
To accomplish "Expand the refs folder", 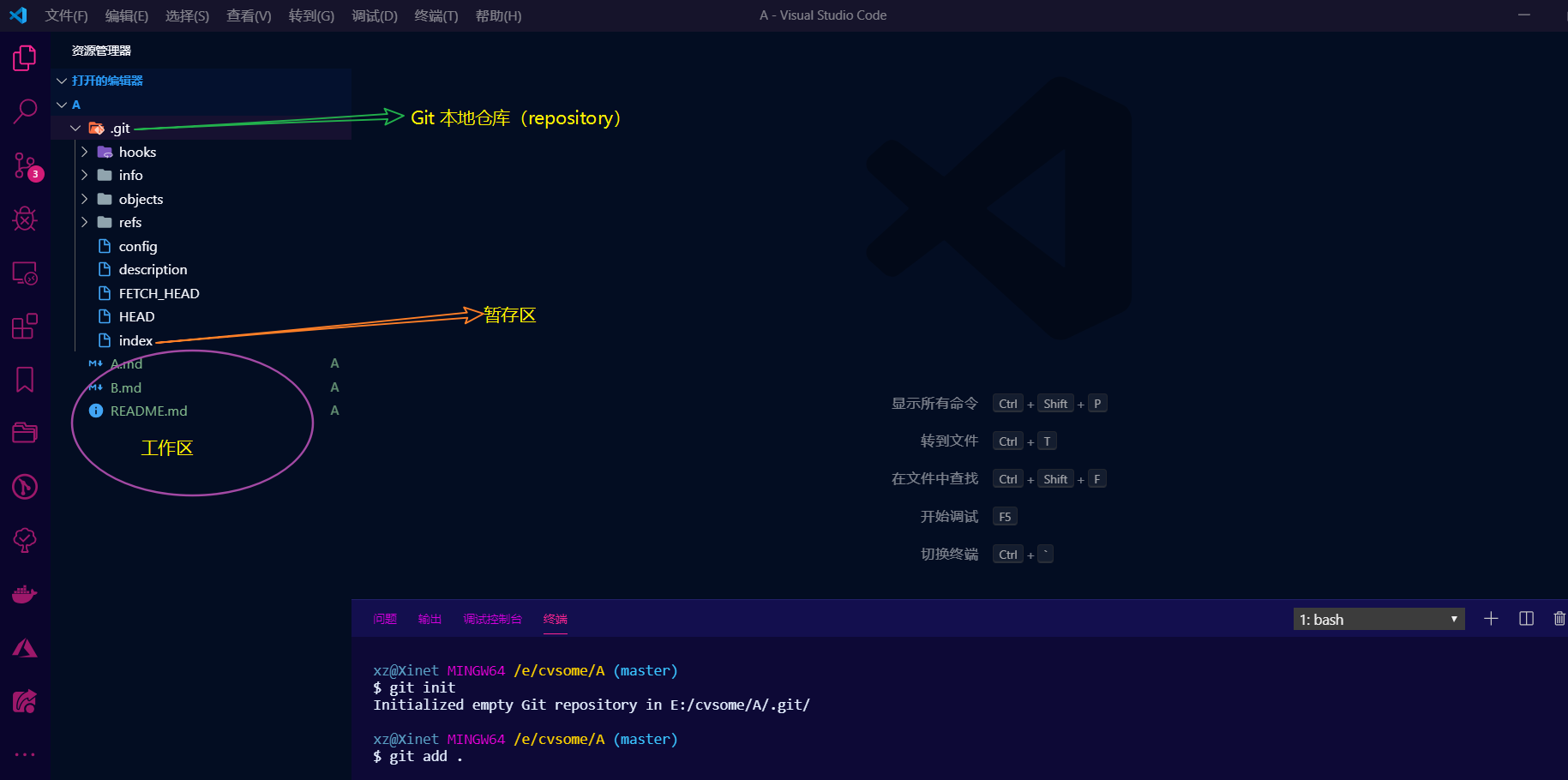I will click(84, 222).
